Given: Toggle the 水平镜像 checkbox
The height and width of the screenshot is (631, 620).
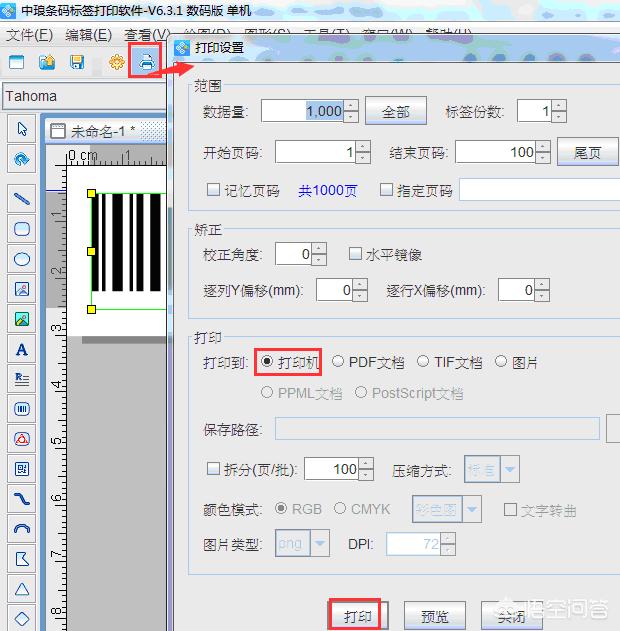Looking at the screenshot, I should pos(355,254).
